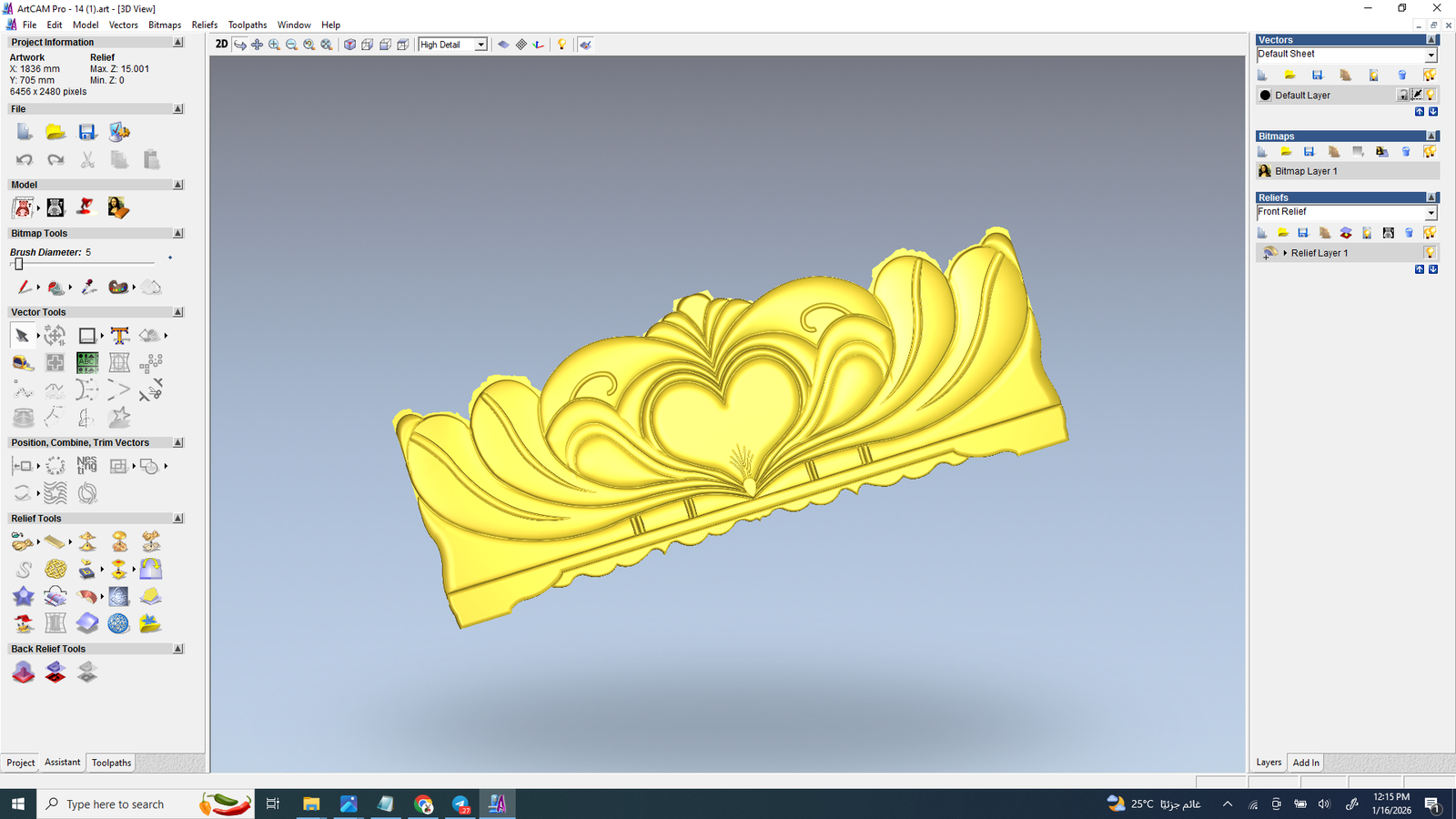Select the bitmap Paint brush tool
This screenshot has width=1456, height=819.
[x=25, y=288]
